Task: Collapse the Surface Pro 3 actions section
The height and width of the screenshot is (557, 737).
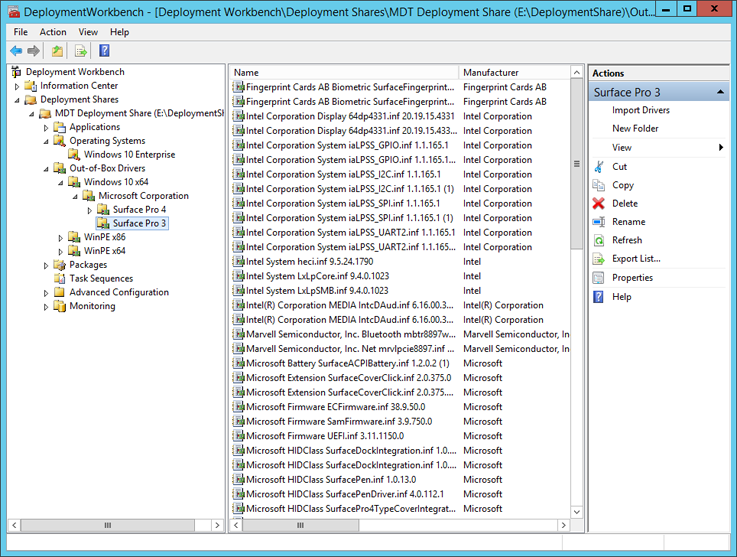Action: point(721,93)
